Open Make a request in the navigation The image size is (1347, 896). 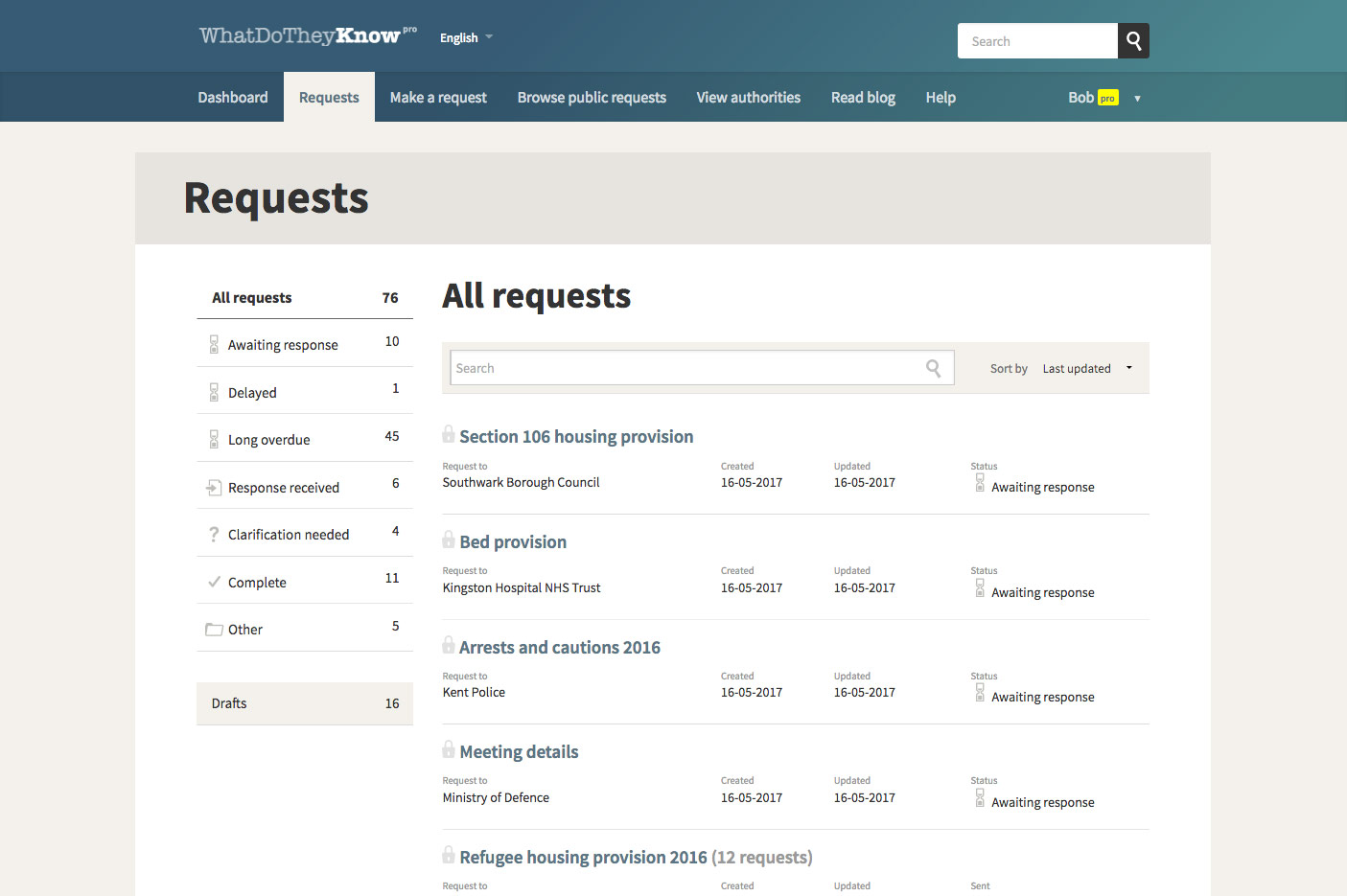coord(438,98)
